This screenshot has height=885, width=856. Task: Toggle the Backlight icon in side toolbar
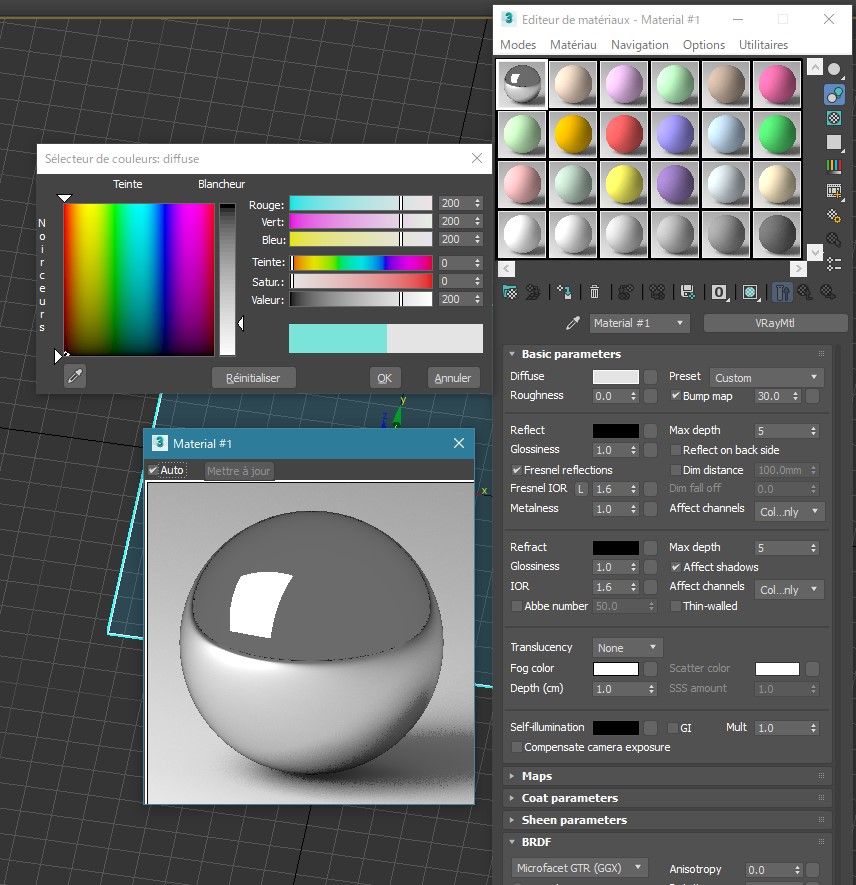(834, 94)
